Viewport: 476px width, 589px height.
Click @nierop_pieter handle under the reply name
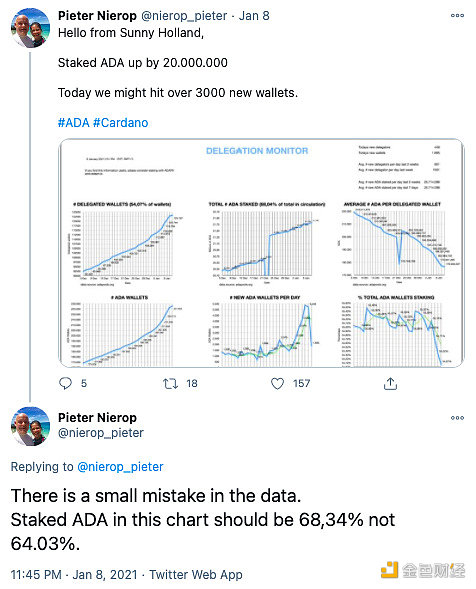[101, 433]
